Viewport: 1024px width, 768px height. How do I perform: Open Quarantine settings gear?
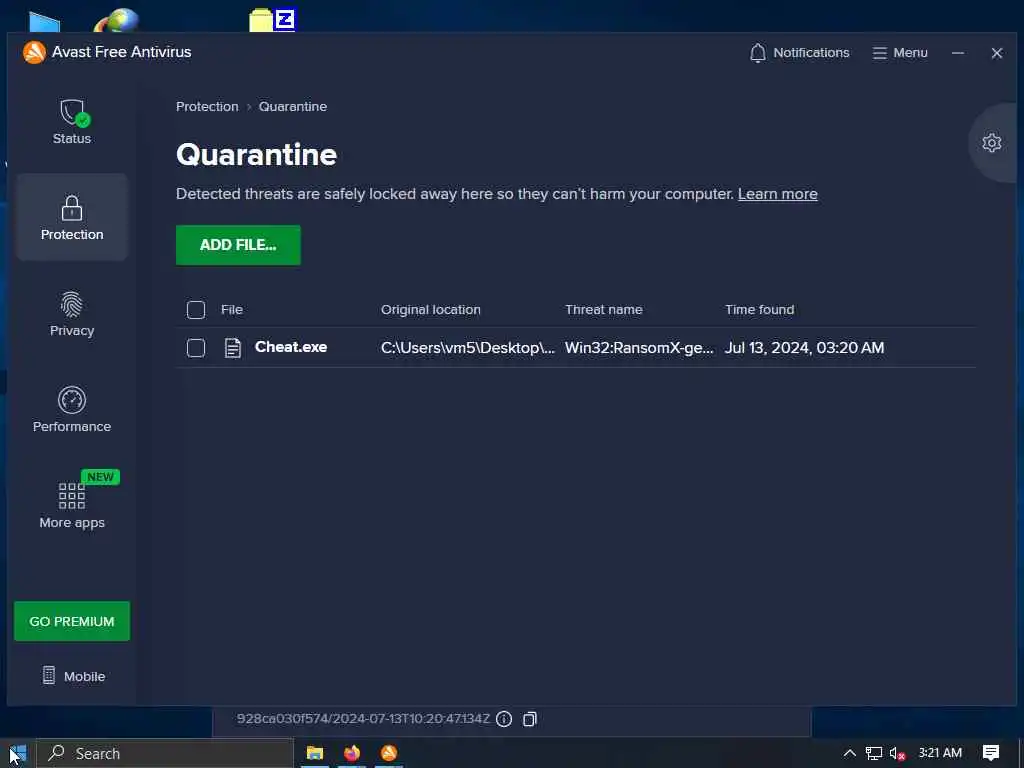tap(991, 142)
